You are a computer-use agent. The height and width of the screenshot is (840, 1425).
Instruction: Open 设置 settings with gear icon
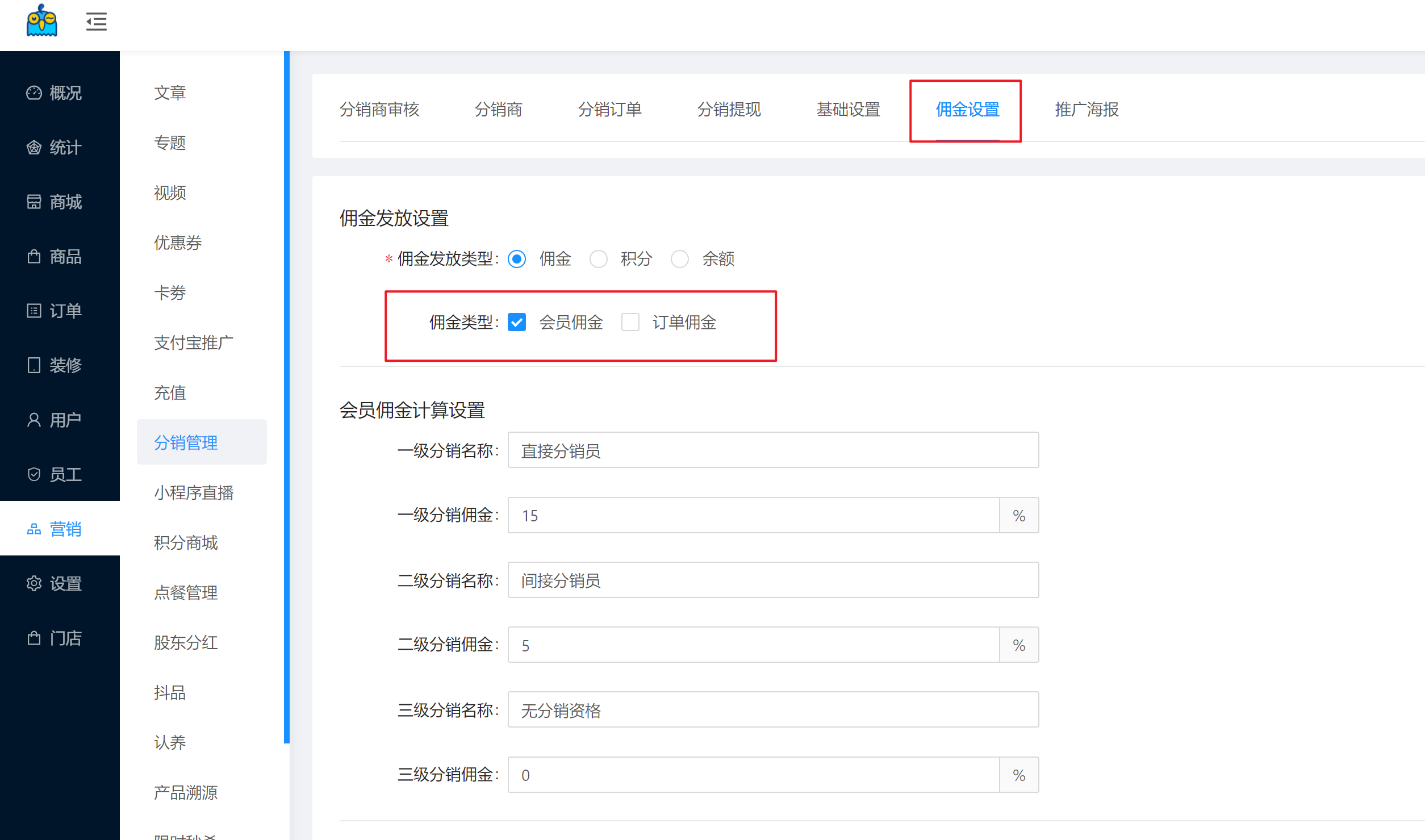point(55,583)
